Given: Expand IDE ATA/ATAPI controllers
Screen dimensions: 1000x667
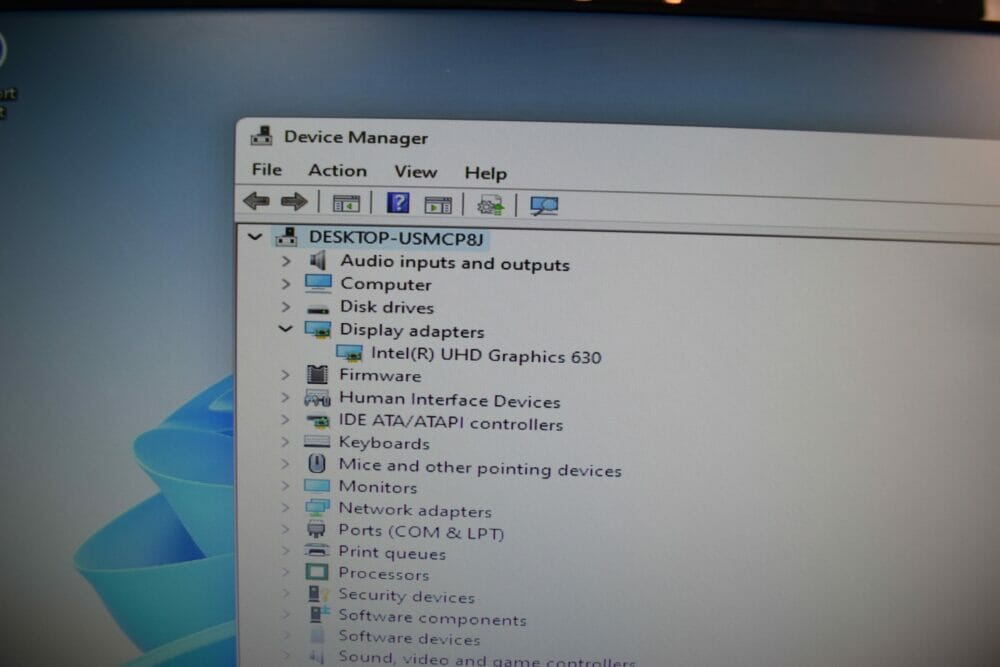Looking at the screenshot, I should (286, 420).
